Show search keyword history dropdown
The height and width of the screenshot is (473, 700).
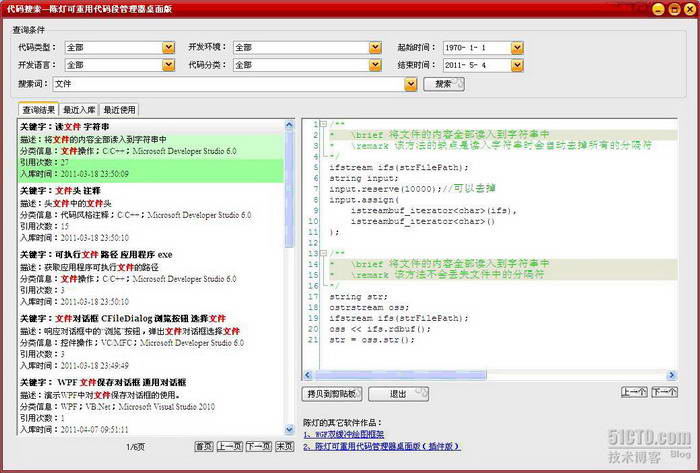coord(410,84)
